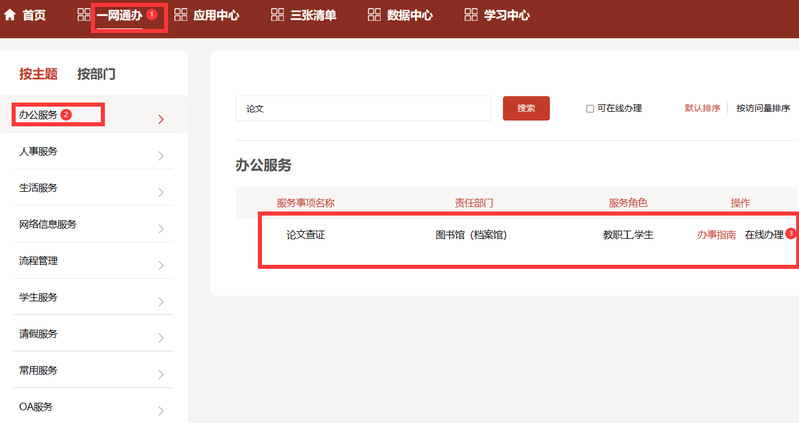The width and height of the screenshot is (799, 423).
Task: Expand the 人事服务 category arrow
Action: (x=161, y=155)
